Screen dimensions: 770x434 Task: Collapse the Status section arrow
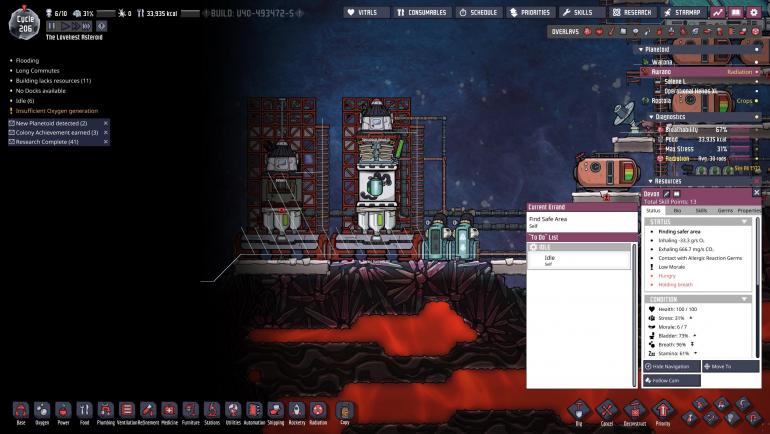(744, 222)
